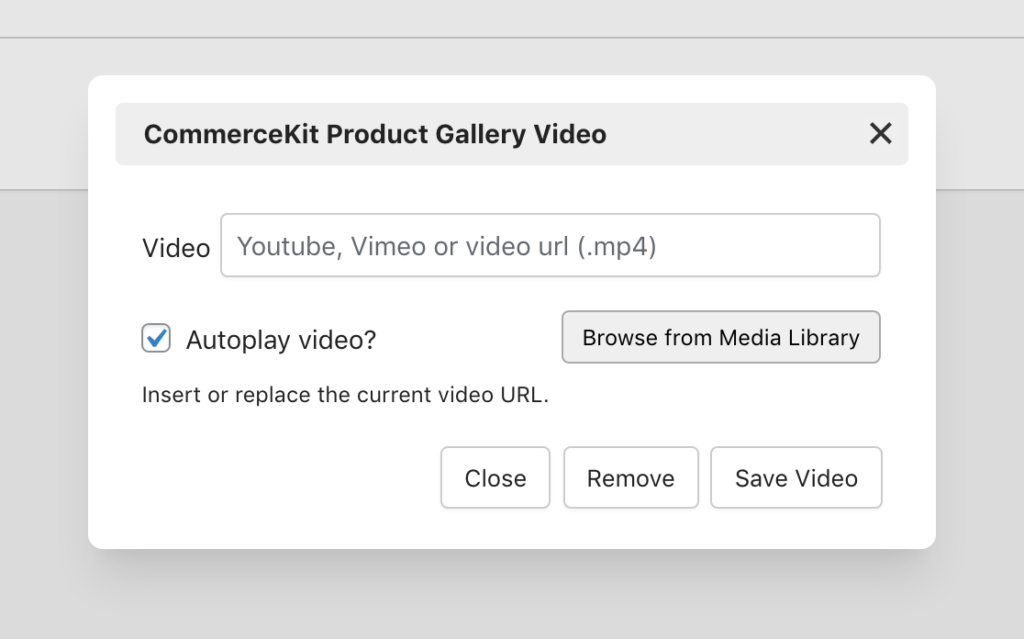This screenshot has height=639, width=1024.
Task: Save the current video settings
Action: pyautogui.click(x=796, y=477)
